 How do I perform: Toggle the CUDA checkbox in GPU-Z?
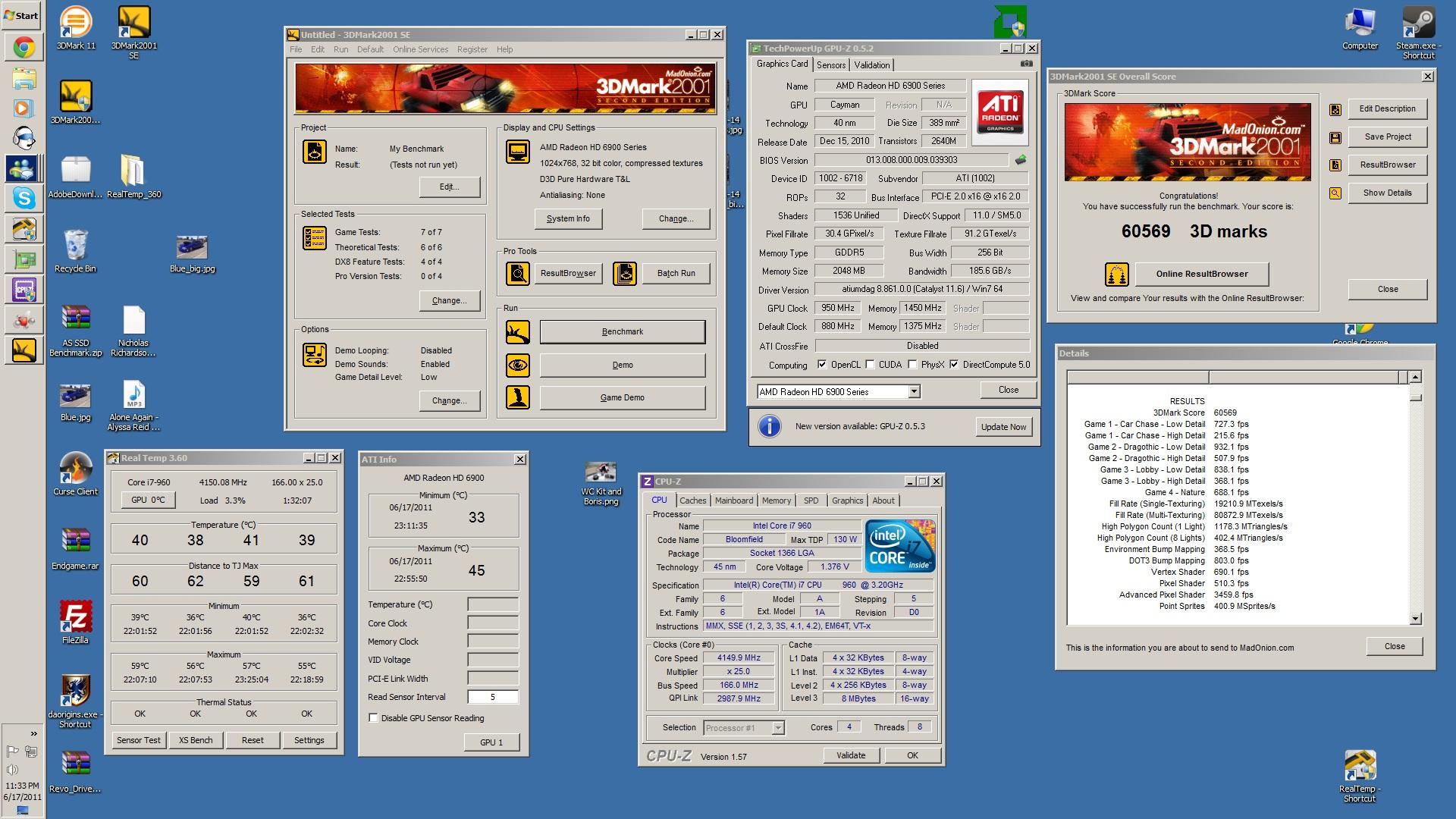[870, 365]
